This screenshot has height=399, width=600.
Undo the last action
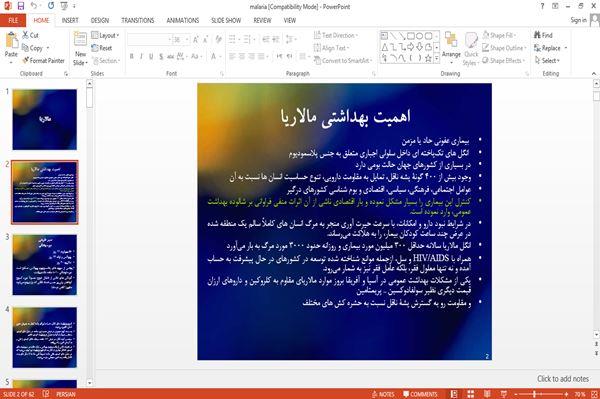tap(34, 6)
